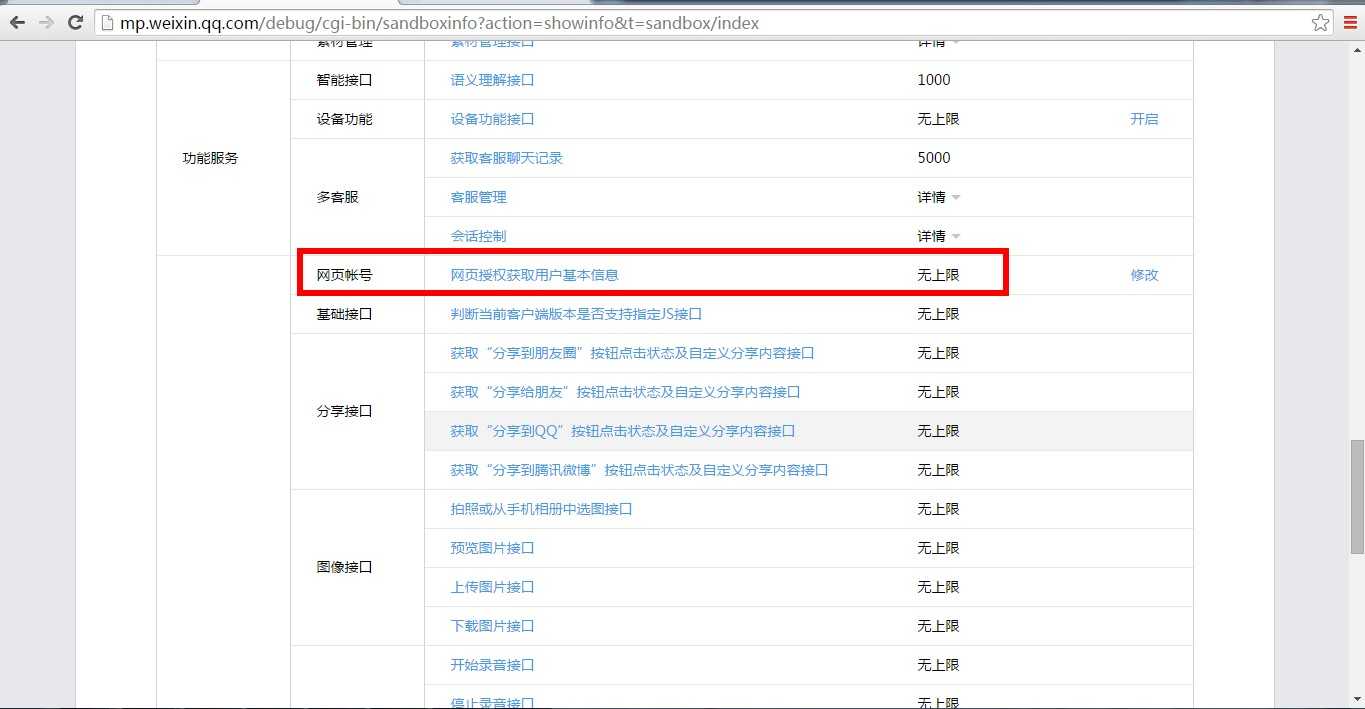Click the vertical scrollbar thumb
1365x709 pixels.
[1357, 497]
